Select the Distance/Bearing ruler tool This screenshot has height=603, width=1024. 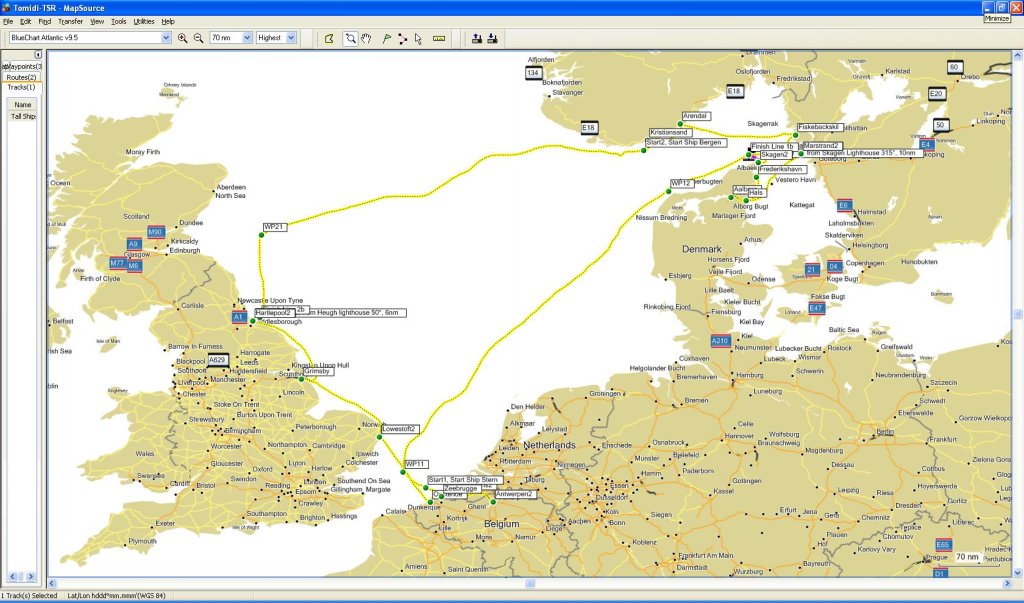point(439,39)
